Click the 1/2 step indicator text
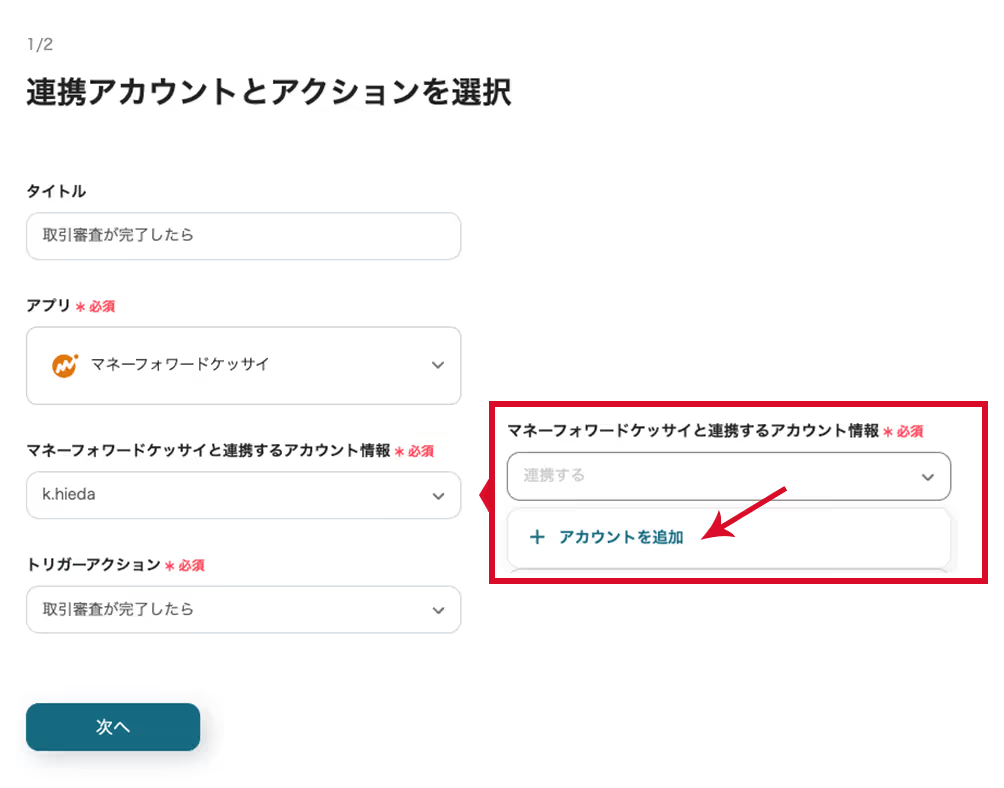1004x788 pixels. coord(40,44)
